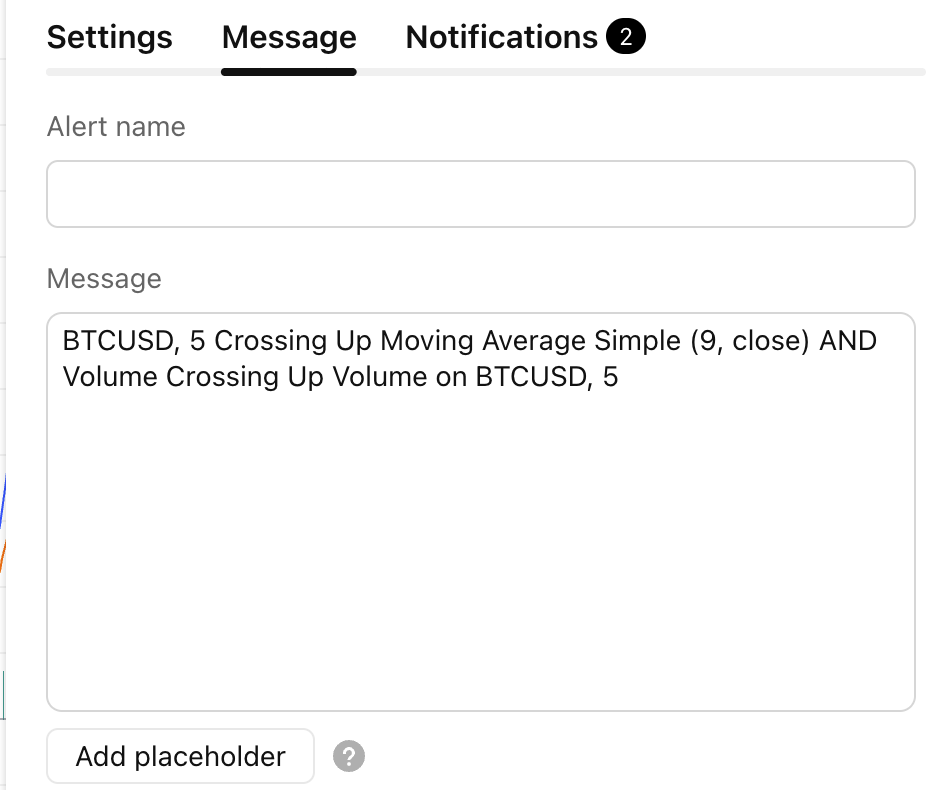Open the Notifications tab

[x=501, y=38]
